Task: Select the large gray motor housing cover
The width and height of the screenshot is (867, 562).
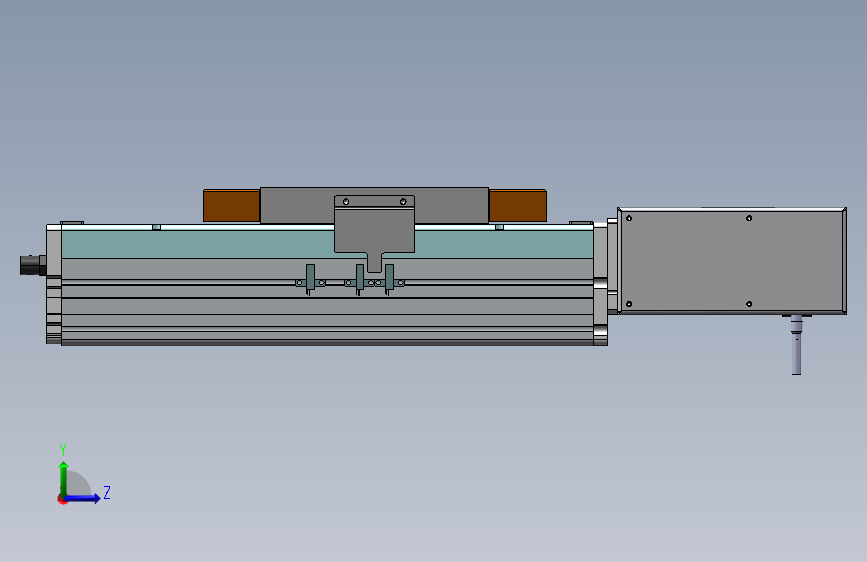Action: click(732, 261)
